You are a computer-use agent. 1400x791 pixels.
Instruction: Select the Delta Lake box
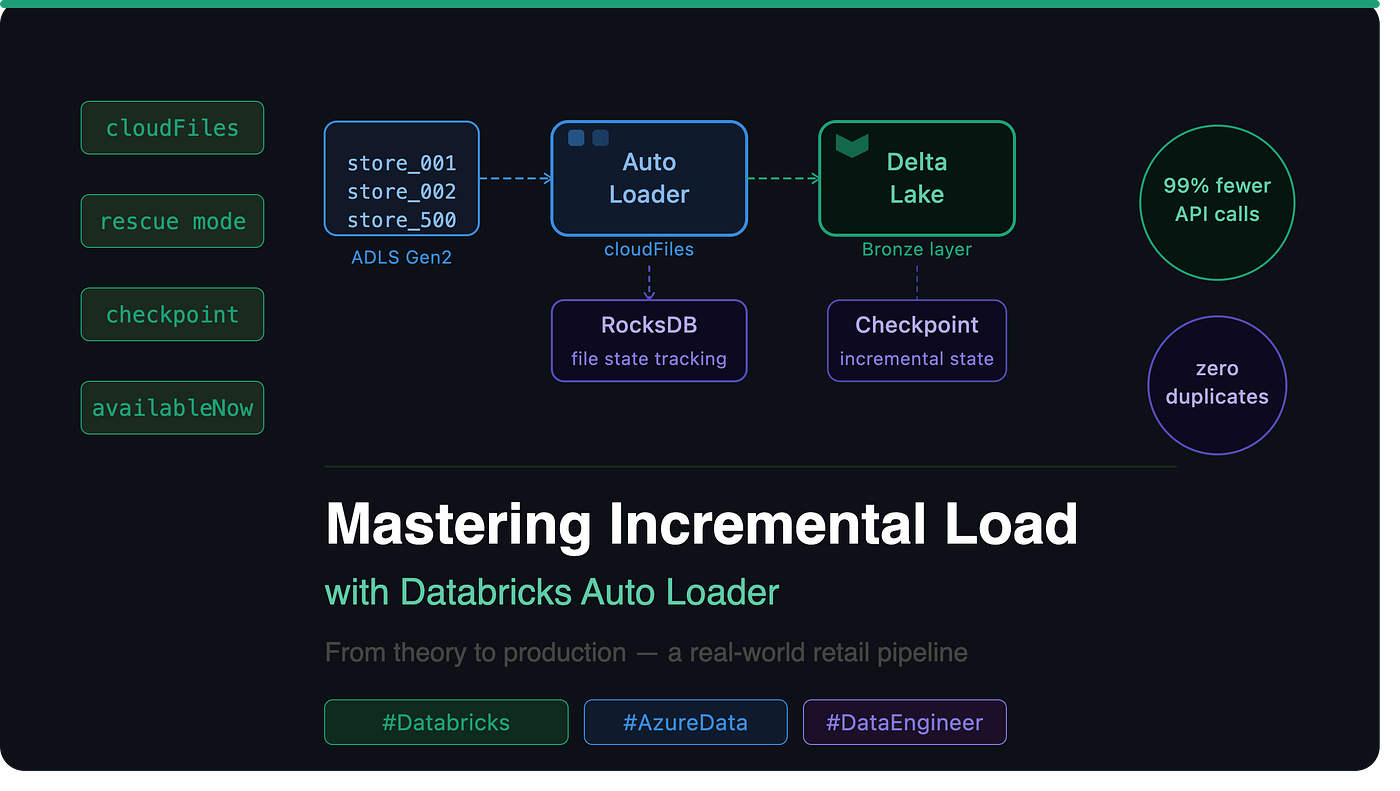point(917,178)
